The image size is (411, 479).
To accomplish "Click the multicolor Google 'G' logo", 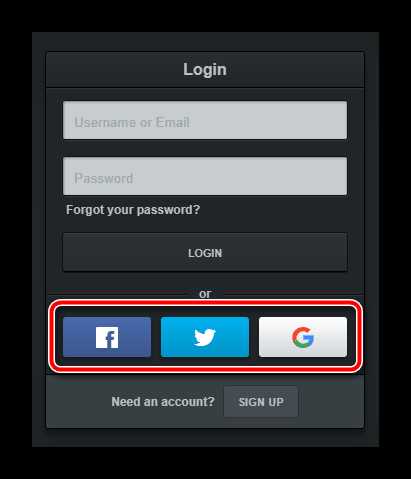I will pyautogui.click(x=303, y=337).
